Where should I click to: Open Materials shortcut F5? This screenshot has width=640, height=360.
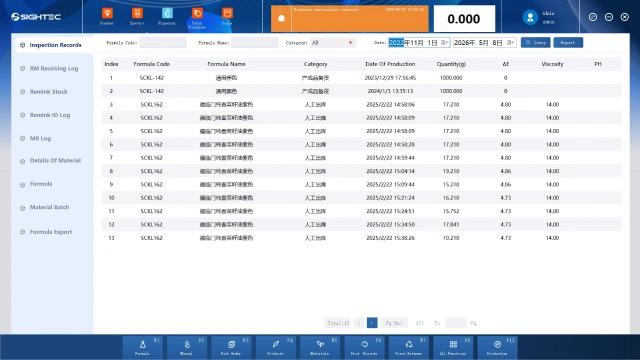pos(320,347)
